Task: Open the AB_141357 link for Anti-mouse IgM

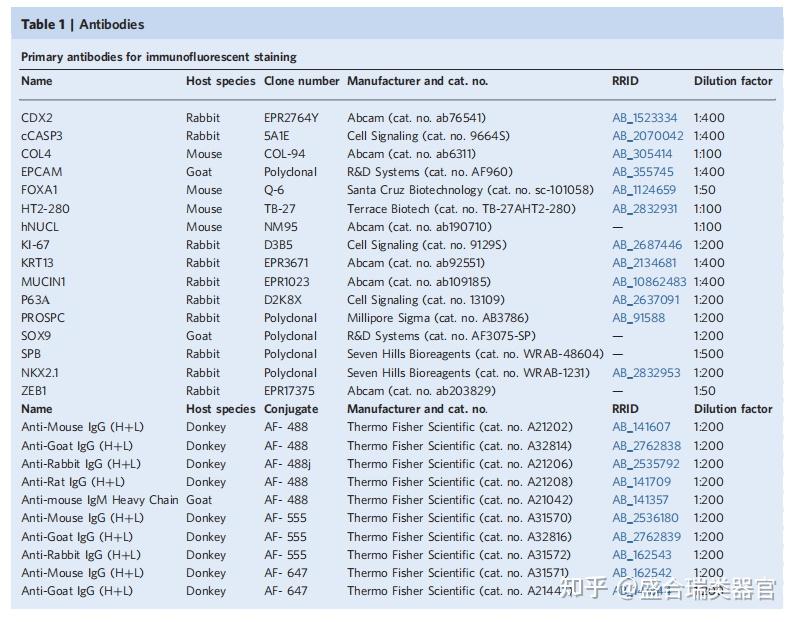Action: (642, 500)
